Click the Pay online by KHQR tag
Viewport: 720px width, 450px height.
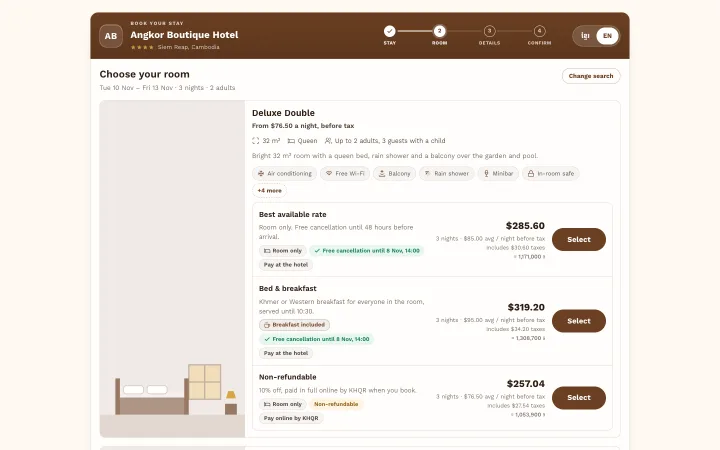tap(291, 418)
